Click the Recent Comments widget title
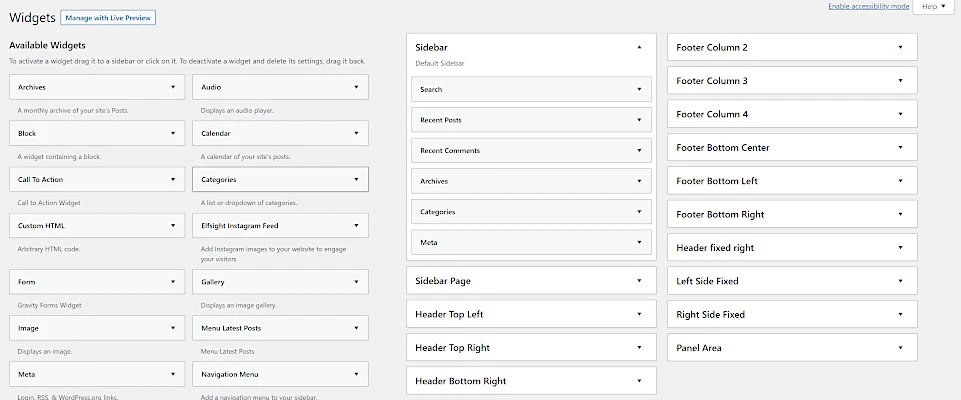 coord(450,151)
